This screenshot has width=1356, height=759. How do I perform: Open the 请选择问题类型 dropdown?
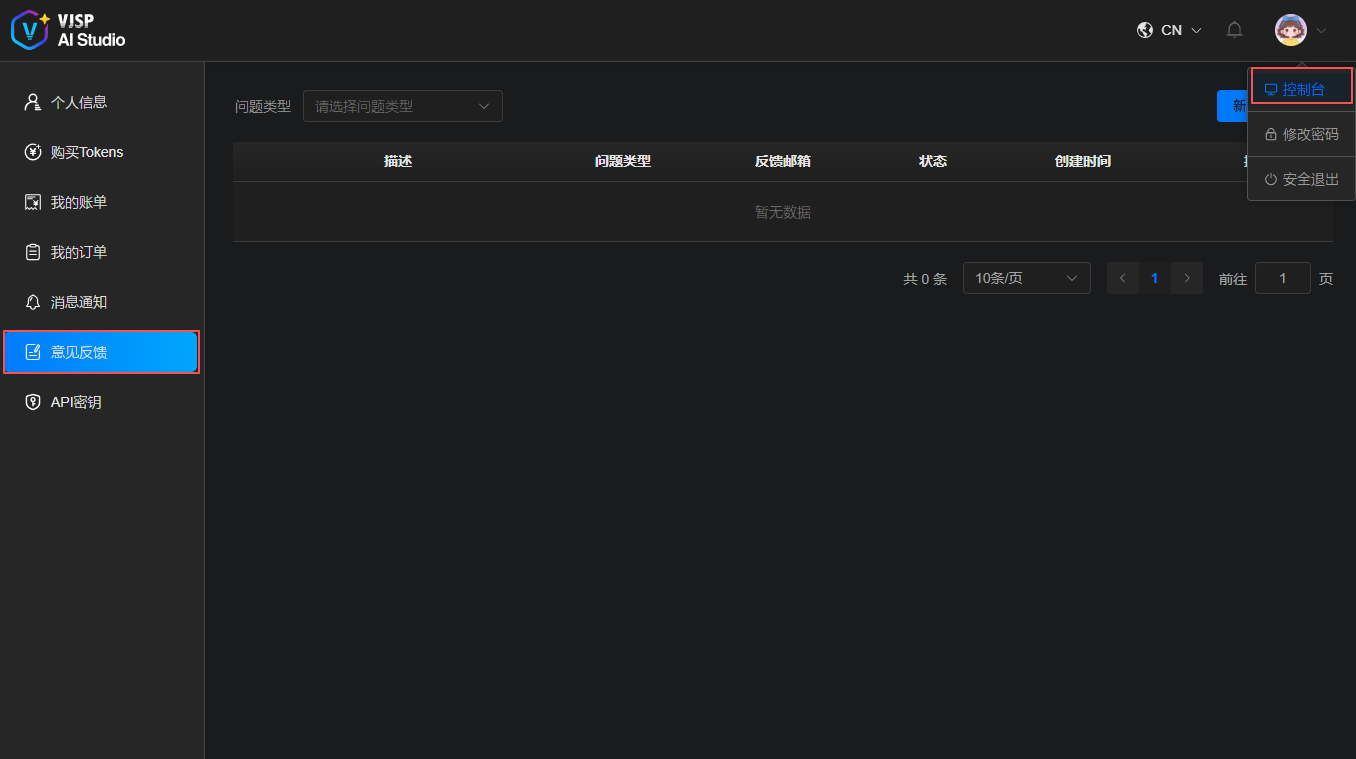point(402,106)
